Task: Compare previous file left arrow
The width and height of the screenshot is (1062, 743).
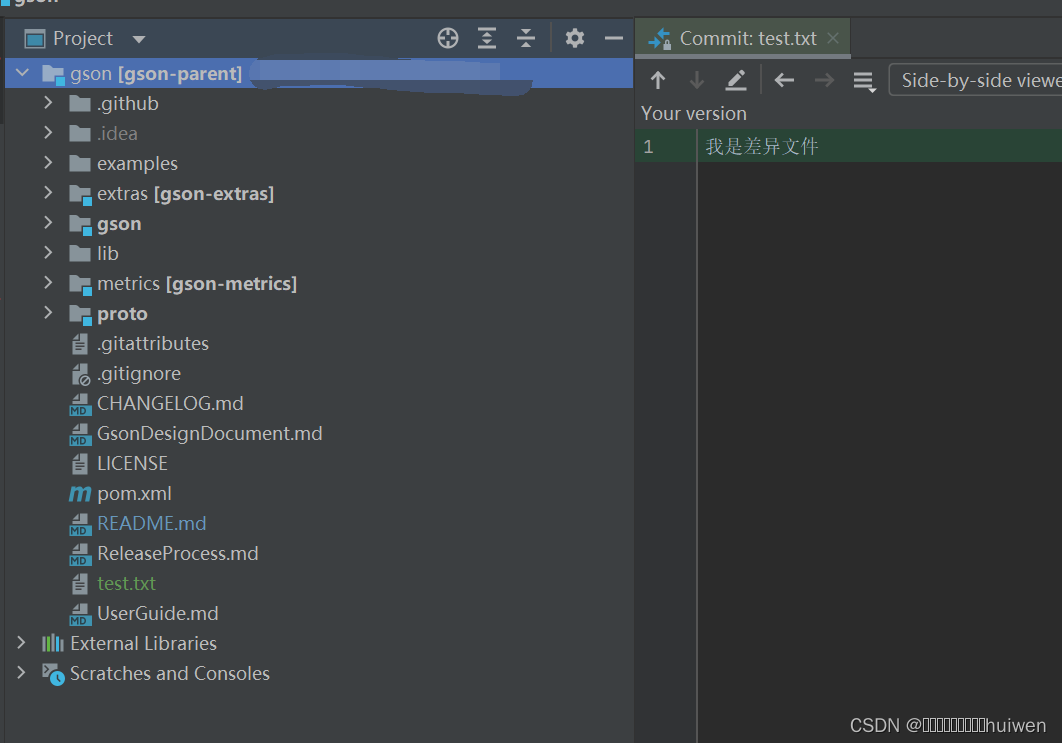Action: (784, 81)
